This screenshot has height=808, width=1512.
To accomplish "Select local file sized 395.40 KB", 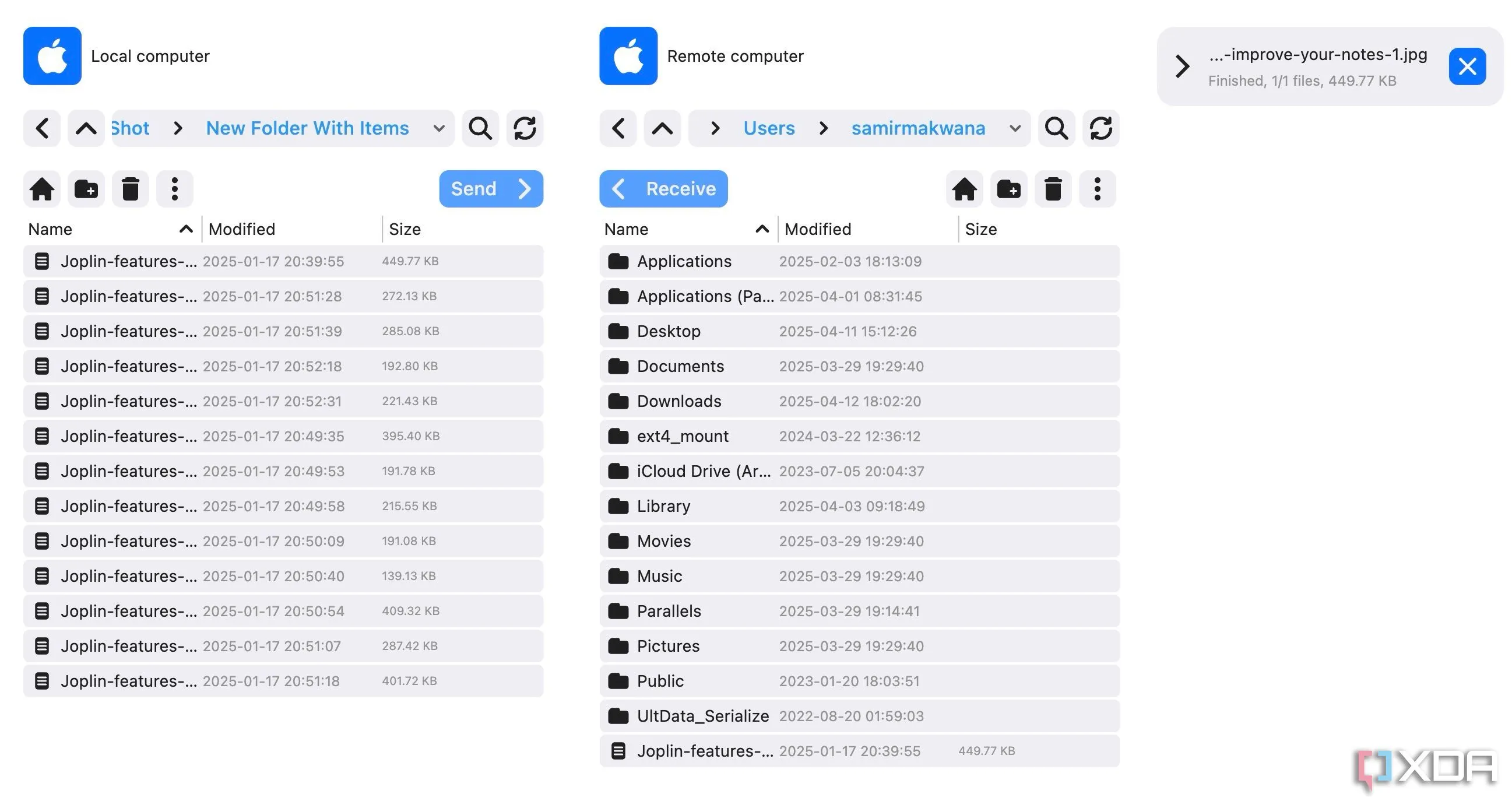I will (x=283, y=436).
